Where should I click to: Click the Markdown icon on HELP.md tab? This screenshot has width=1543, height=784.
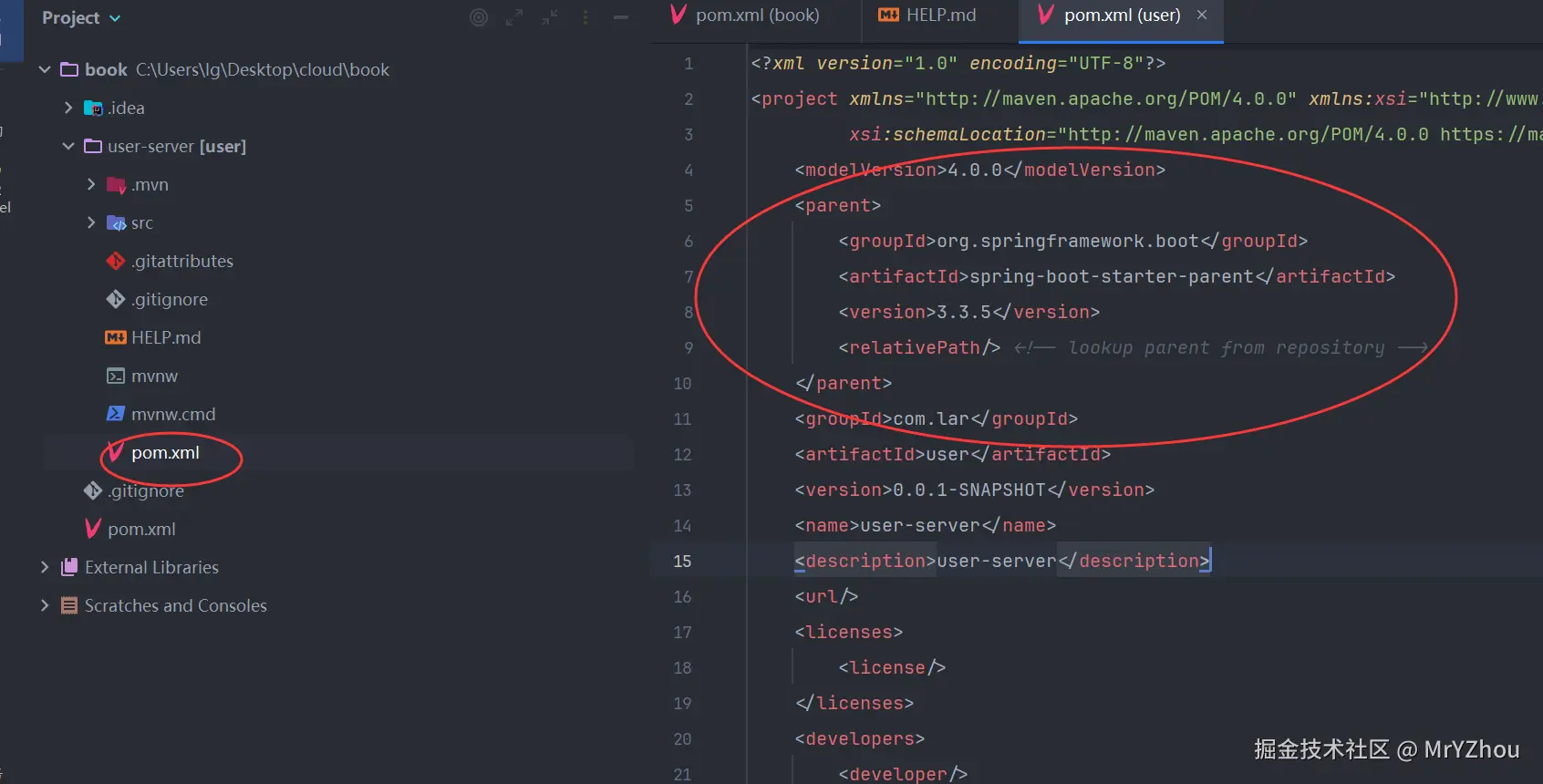(x=888, y=15)
